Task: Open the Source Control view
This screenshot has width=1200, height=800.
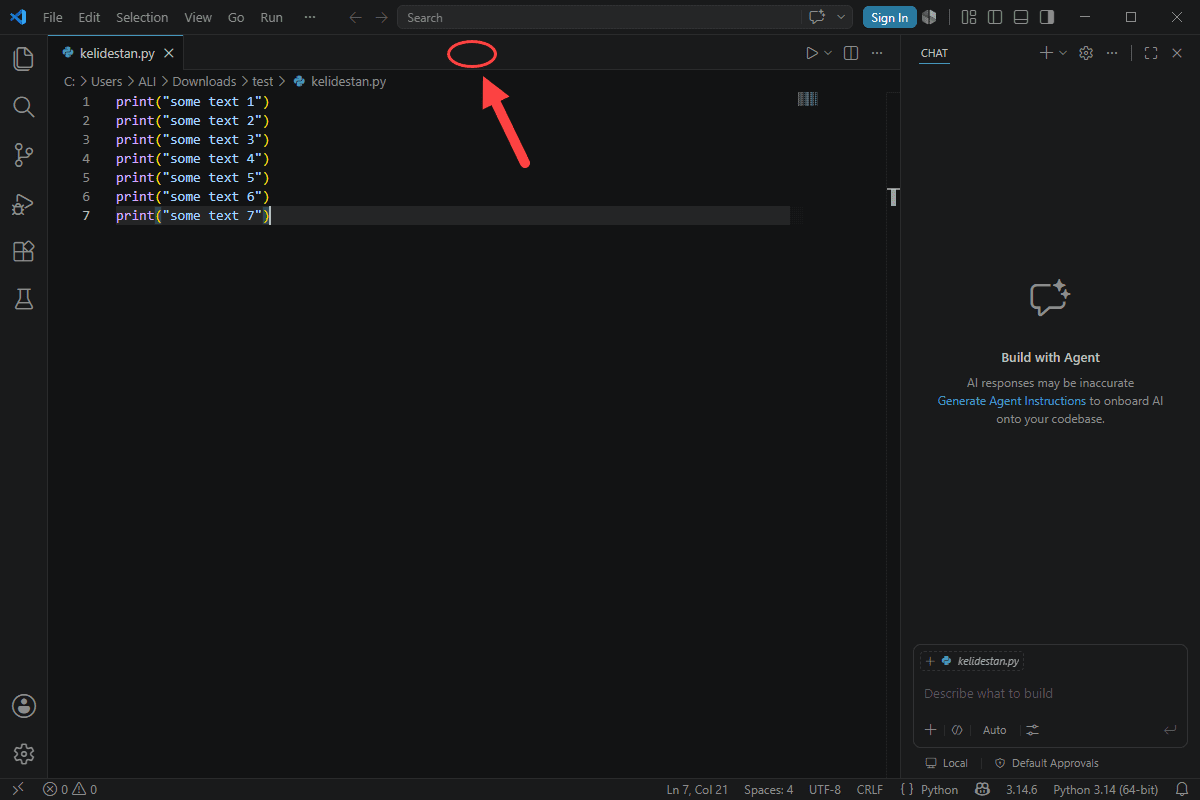Action: point(24,155)
